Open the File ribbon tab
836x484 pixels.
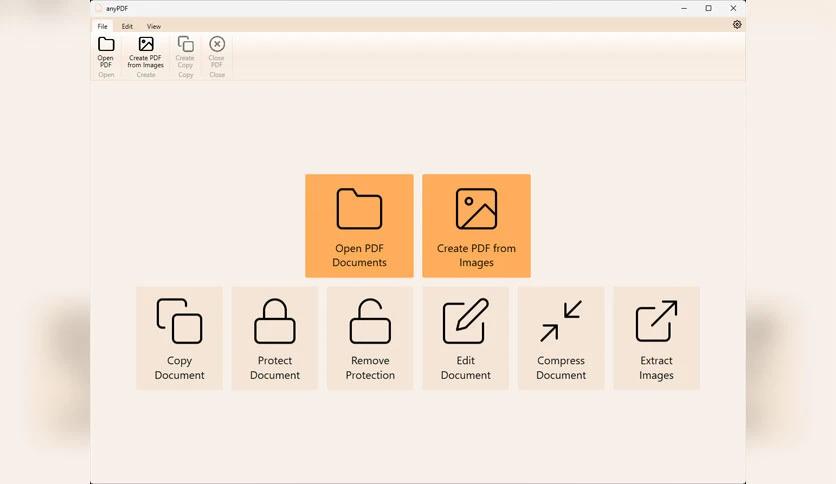[102, 26]
